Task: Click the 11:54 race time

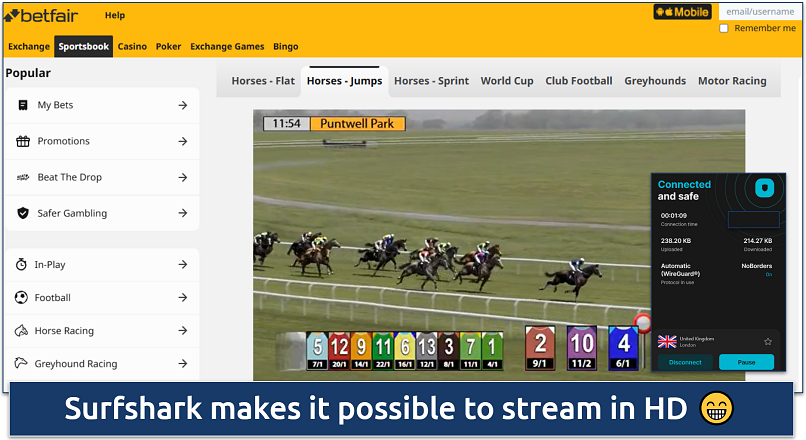Action: (286, 123)
